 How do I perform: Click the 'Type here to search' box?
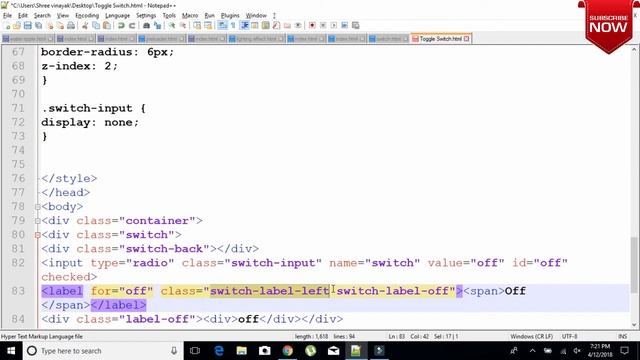(x=102, y=351)
